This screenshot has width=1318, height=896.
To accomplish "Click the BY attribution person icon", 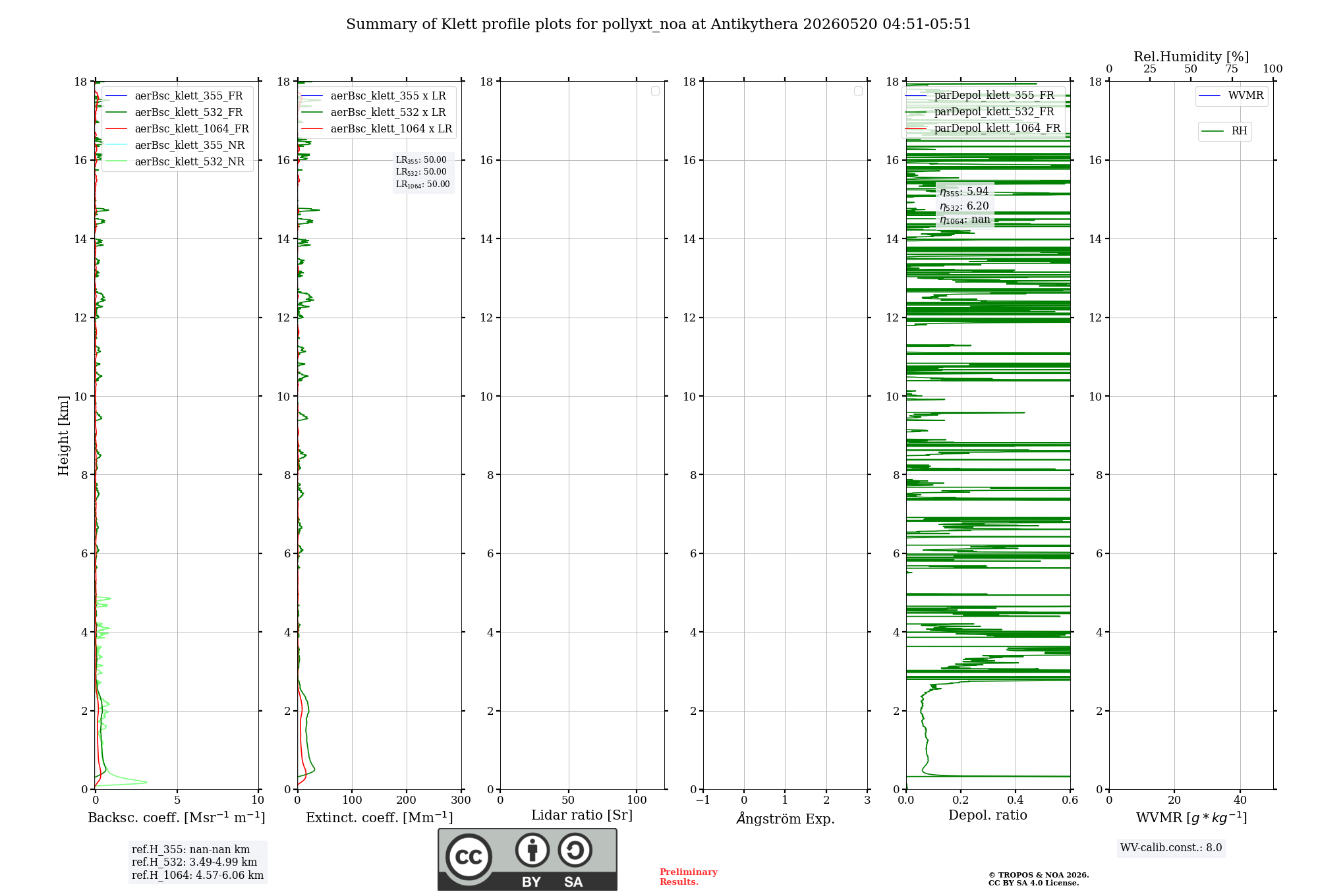I will (x=532, y=850).
